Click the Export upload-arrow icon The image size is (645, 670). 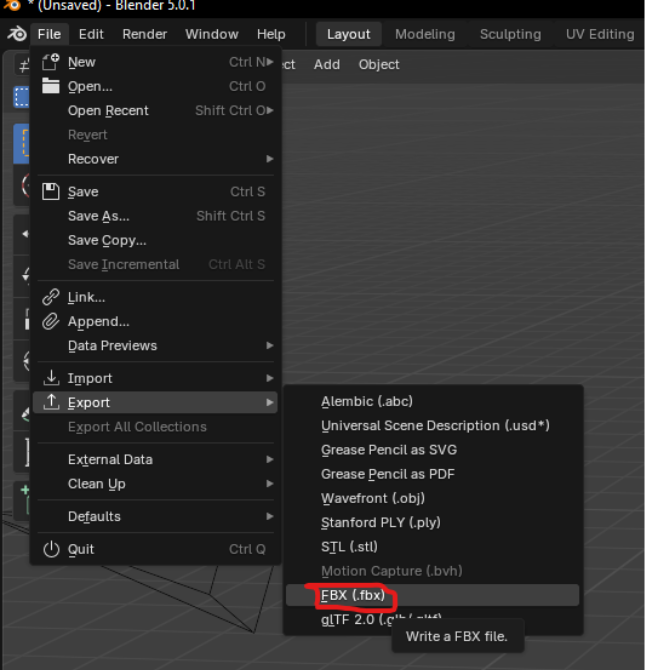tap(51, 402)
